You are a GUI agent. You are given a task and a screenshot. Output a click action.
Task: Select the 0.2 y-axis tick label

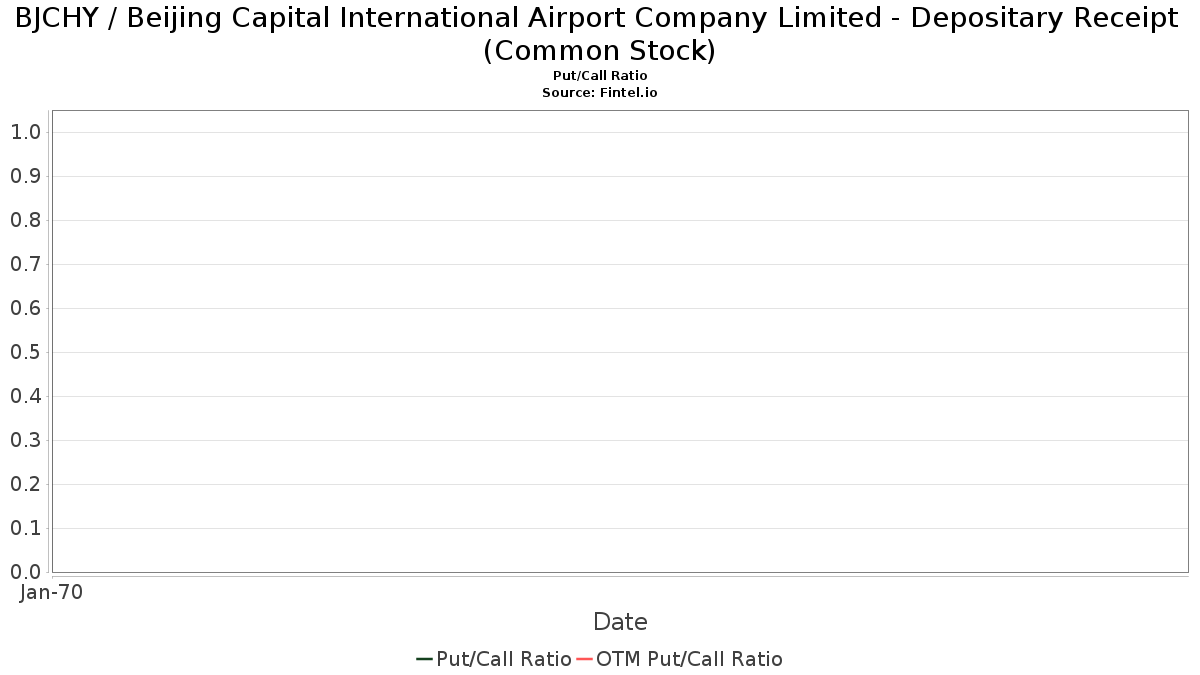[25, 484]
